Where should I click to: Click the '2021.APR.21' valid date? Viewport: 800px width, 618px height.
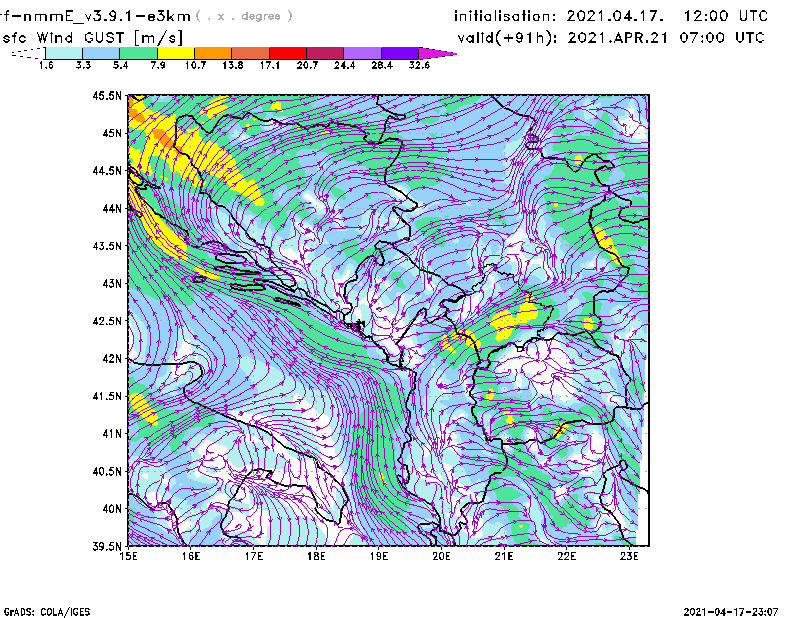coord(618,38)
